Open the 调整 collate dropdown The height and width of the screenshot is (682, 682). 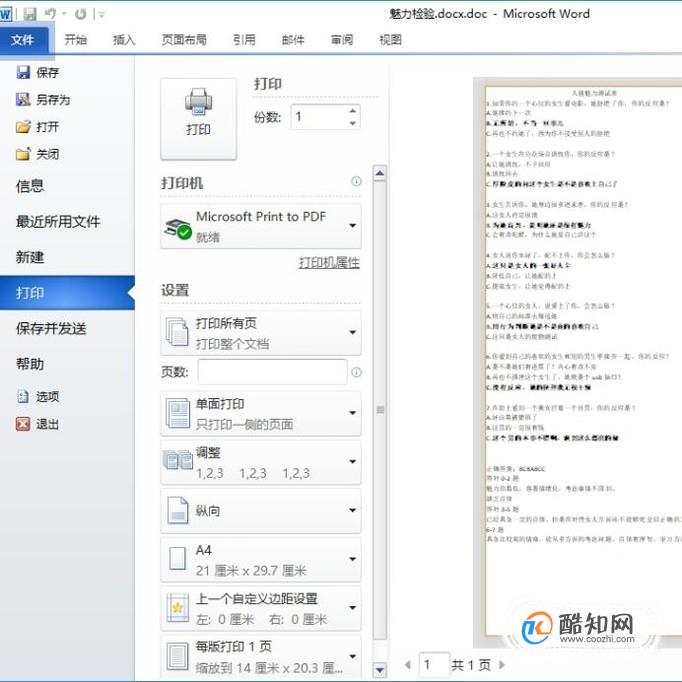point(261,462)
